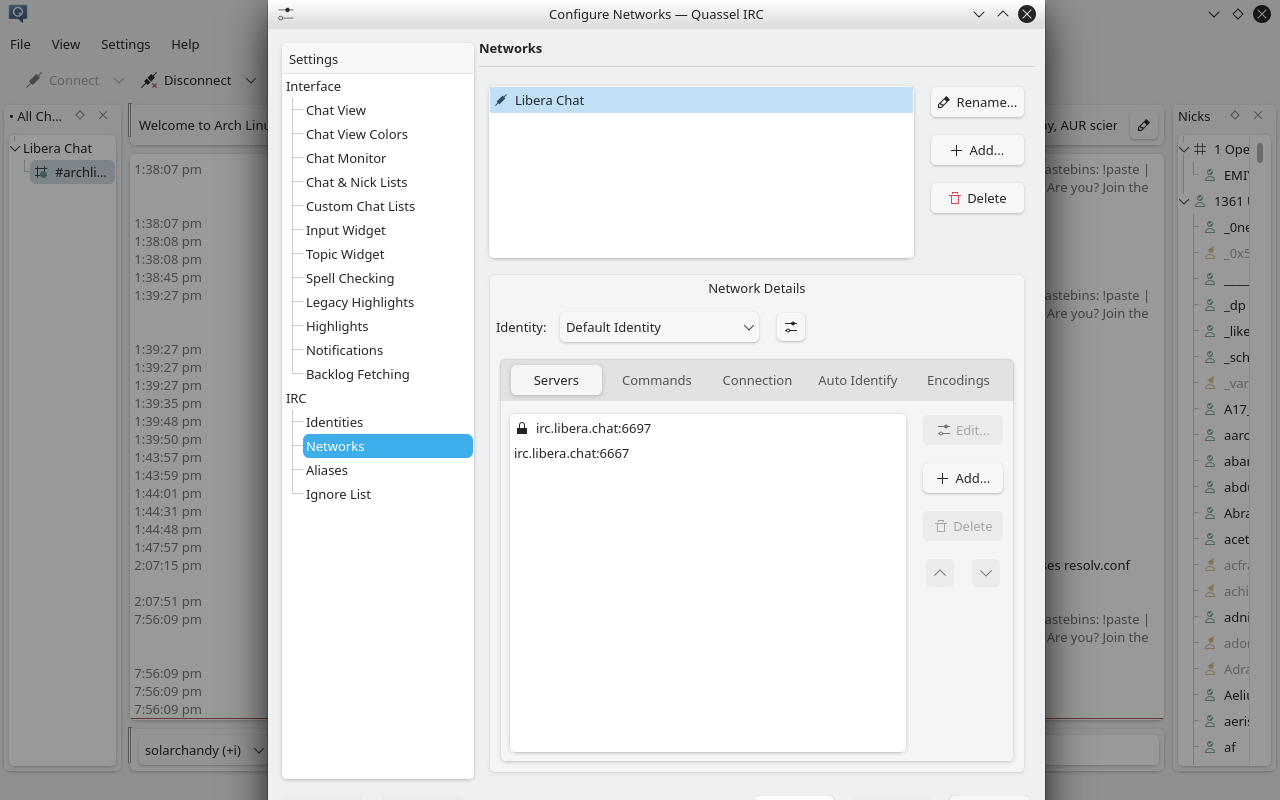Click the Edit... server button
The image size is (1280, 800).
pyautogui.click(x=963, y=430)
